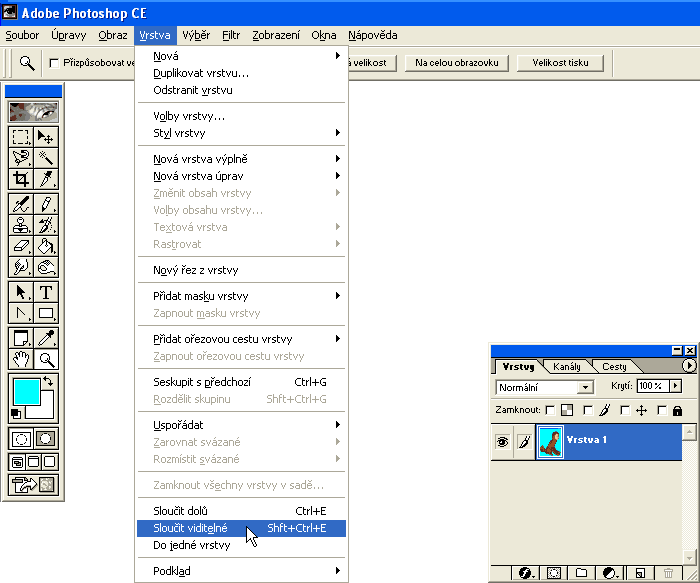
Task: Swap foreground and background colors
Action: pos(48,382)
